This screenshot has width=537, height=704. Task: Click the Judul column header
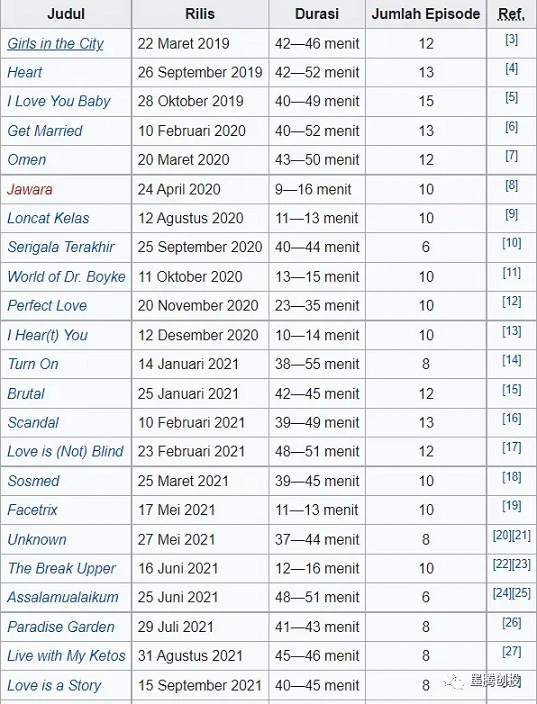point(66,14)
